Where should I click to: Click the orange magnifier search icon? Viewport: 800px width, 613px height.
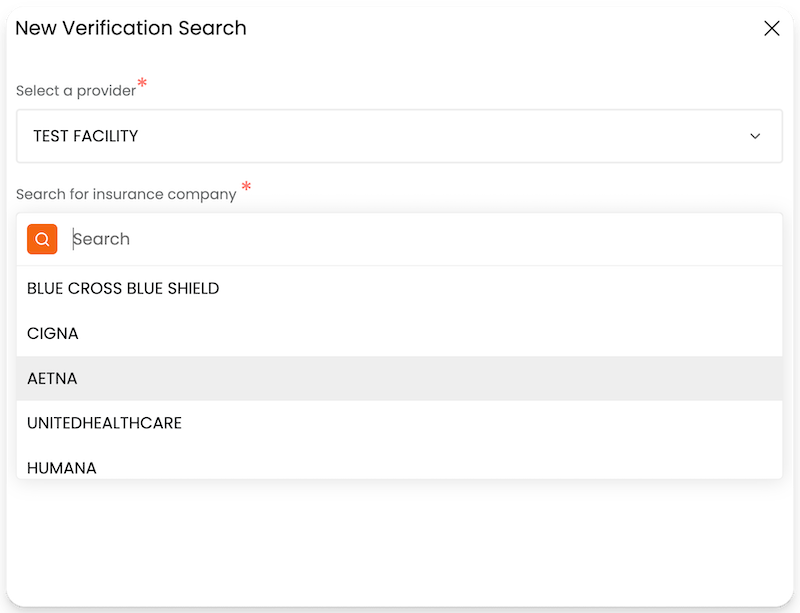pos(42,239)
